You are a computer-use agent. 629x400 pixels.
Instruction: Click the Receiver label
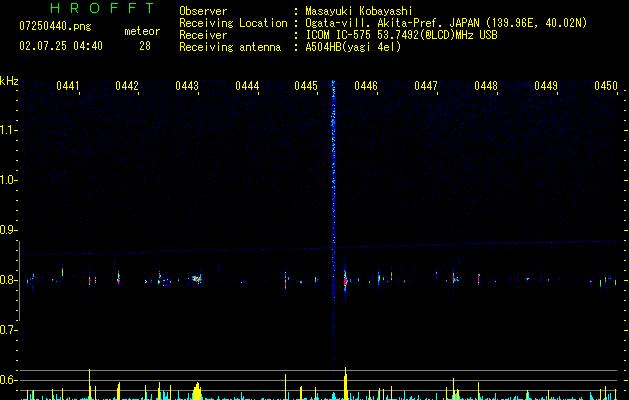203,35
